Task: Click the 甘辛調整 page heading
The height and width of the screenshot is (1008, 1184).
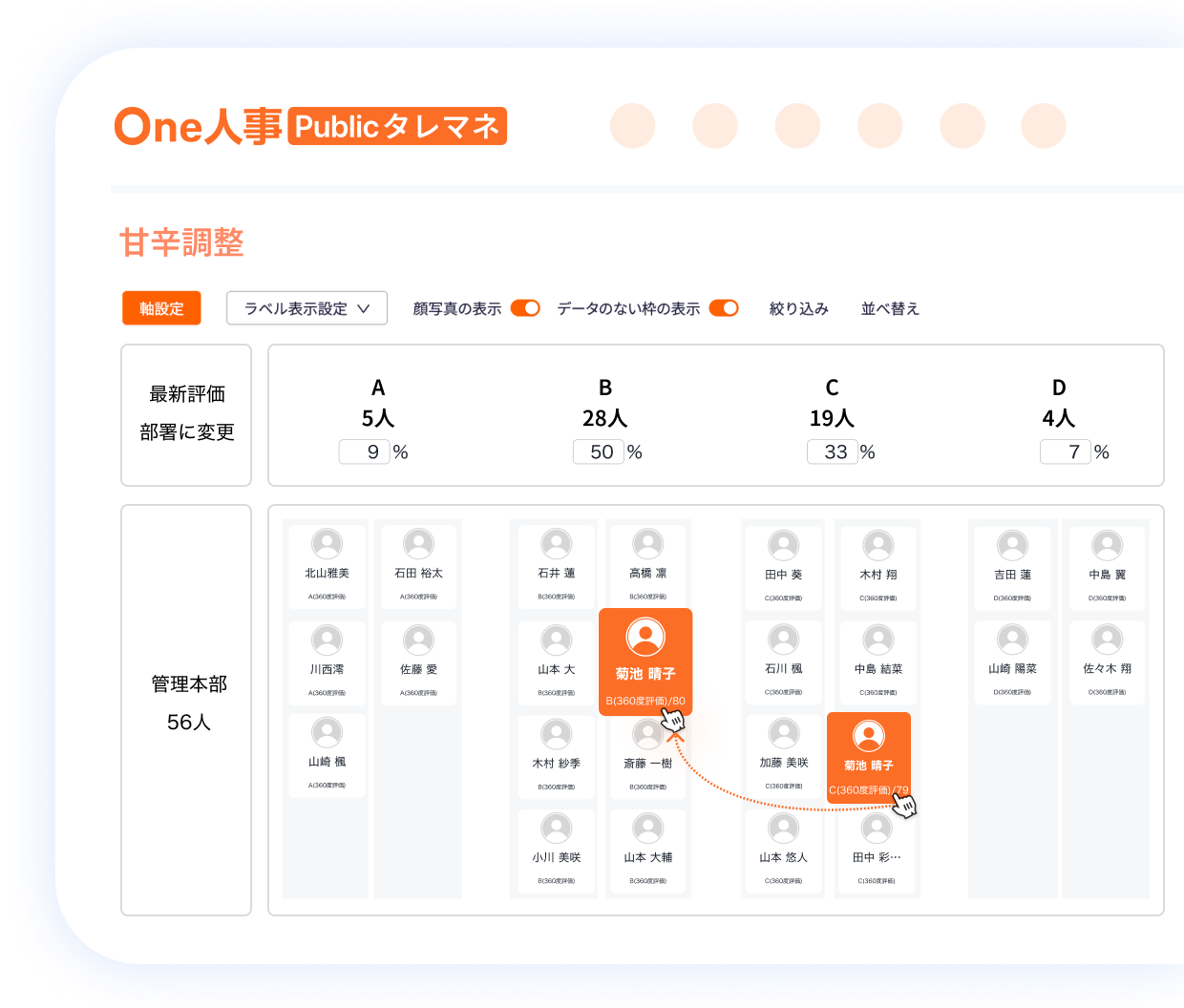Action: (181, 242)
